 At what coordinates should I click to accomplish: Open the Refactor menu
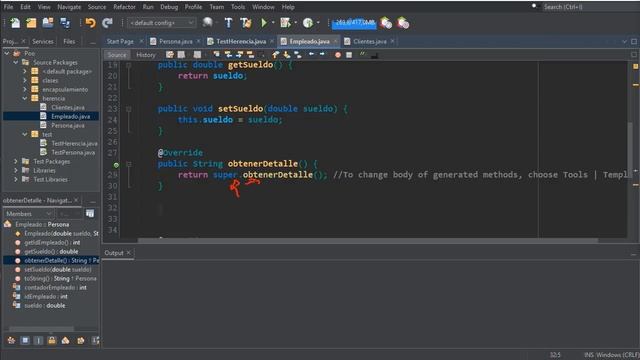[124, 7]
